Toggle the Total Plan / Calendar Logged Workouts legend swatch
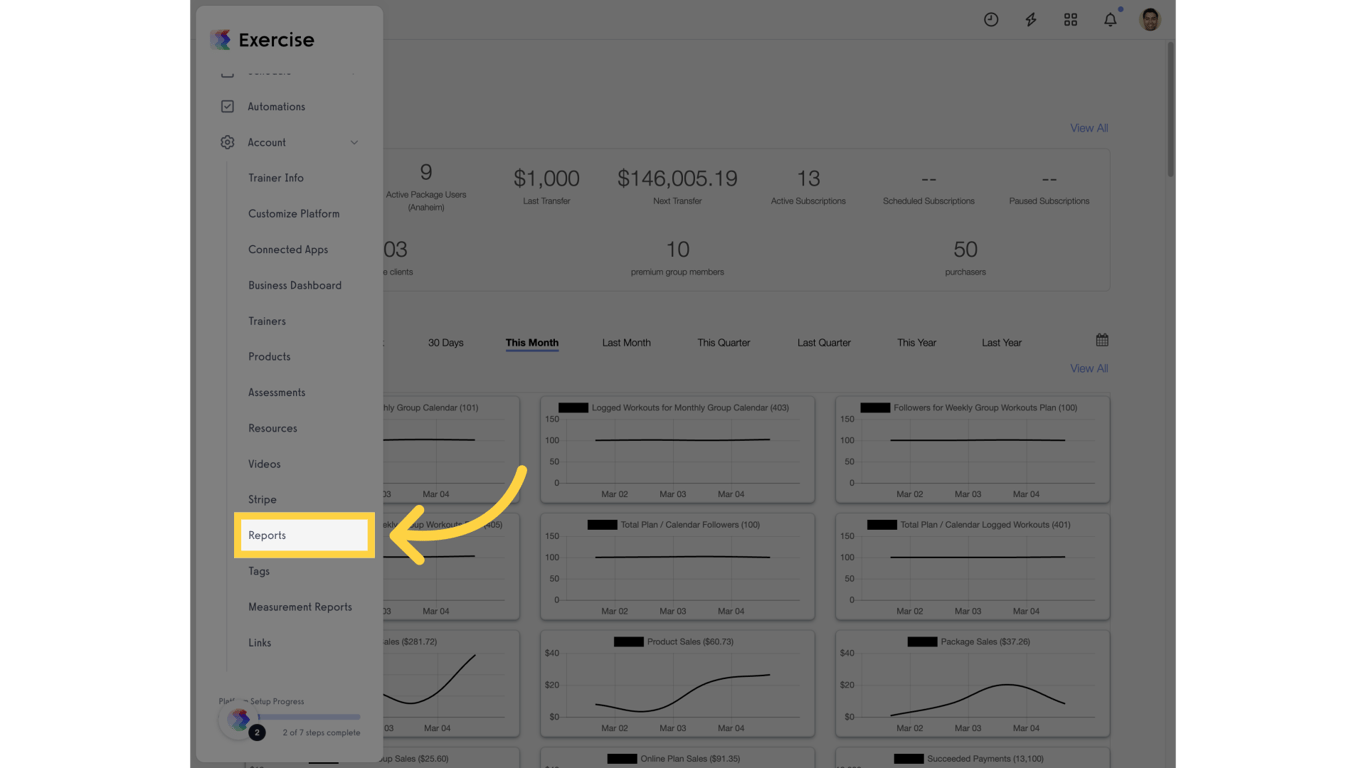The width and height of the screenshot is (1366, 768). 882,525
